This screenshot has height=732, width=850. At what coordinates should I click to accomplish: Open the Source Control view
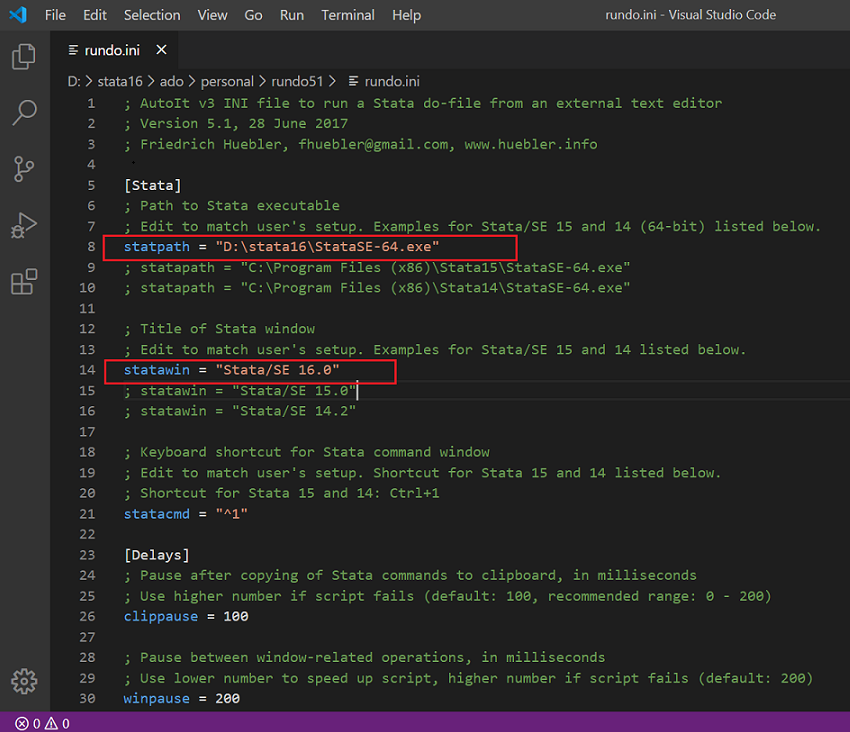[24, 169]
